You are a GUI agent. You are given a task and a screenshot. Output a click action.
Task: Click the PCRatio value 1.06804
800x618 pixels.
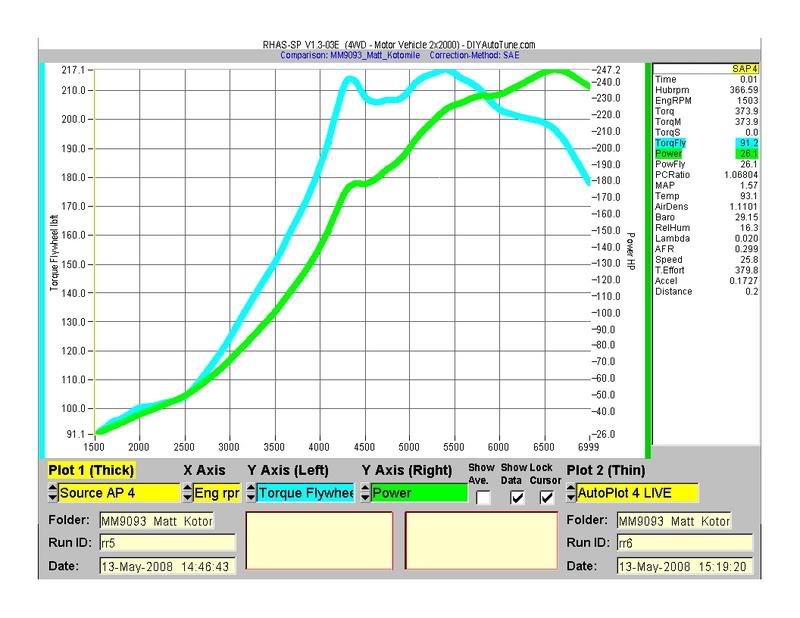[741, 175]
